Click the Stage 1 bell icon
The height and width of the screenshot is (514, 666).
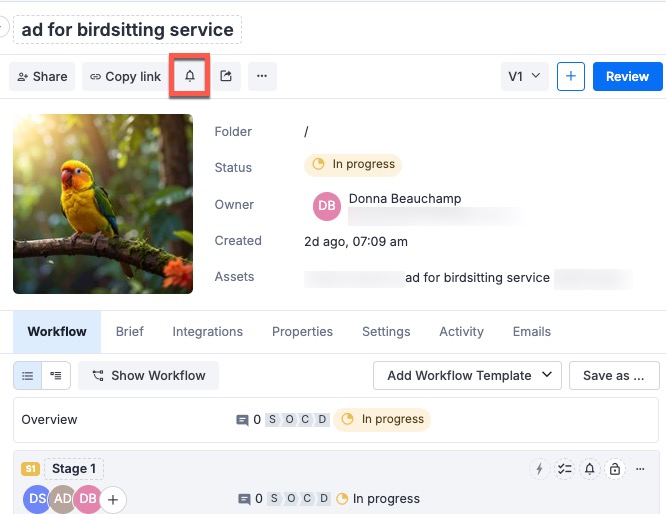click(x=590, y=468)
